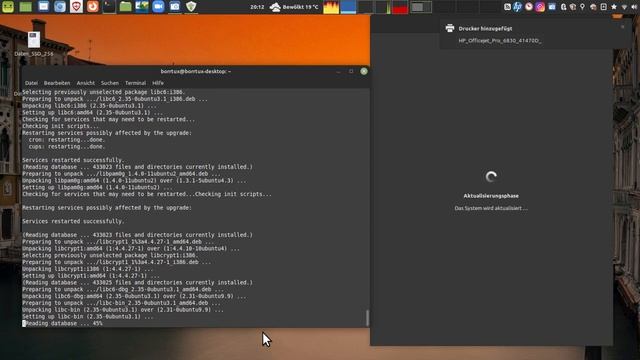Click the green show-desktop panel icon
The image size is (640, 360).
(x=26, y=7)
